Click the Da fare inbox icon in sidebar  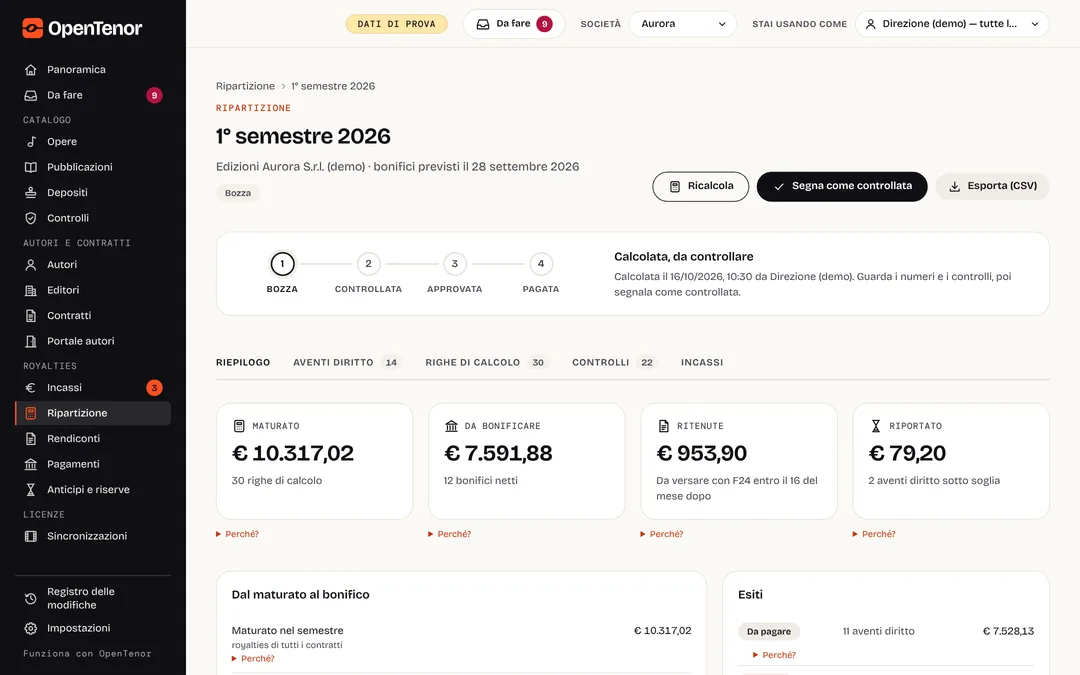(x=30, y=95)
